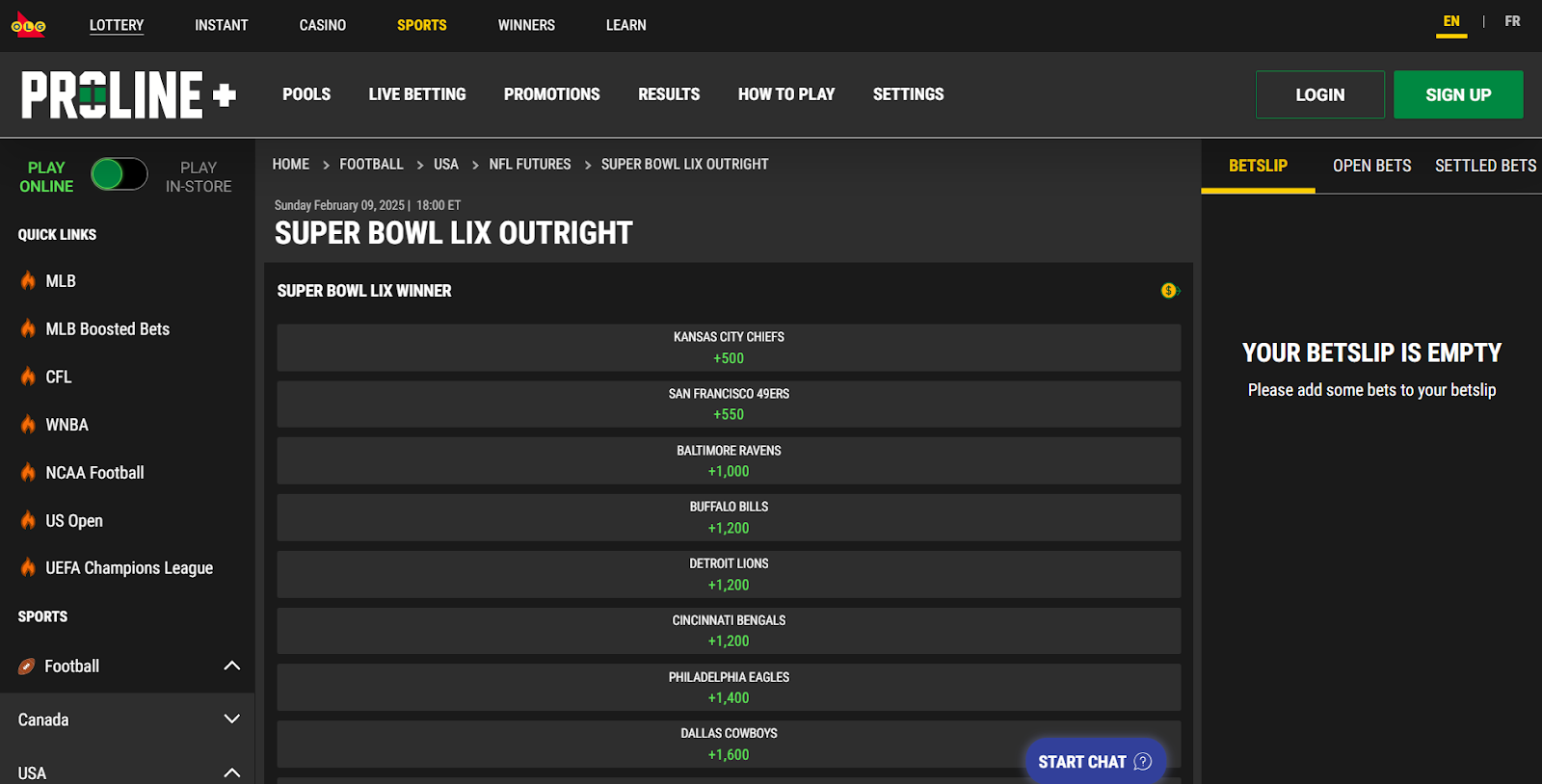
Task: Click the LOGIN button
Action: (x=1320, y=94)
